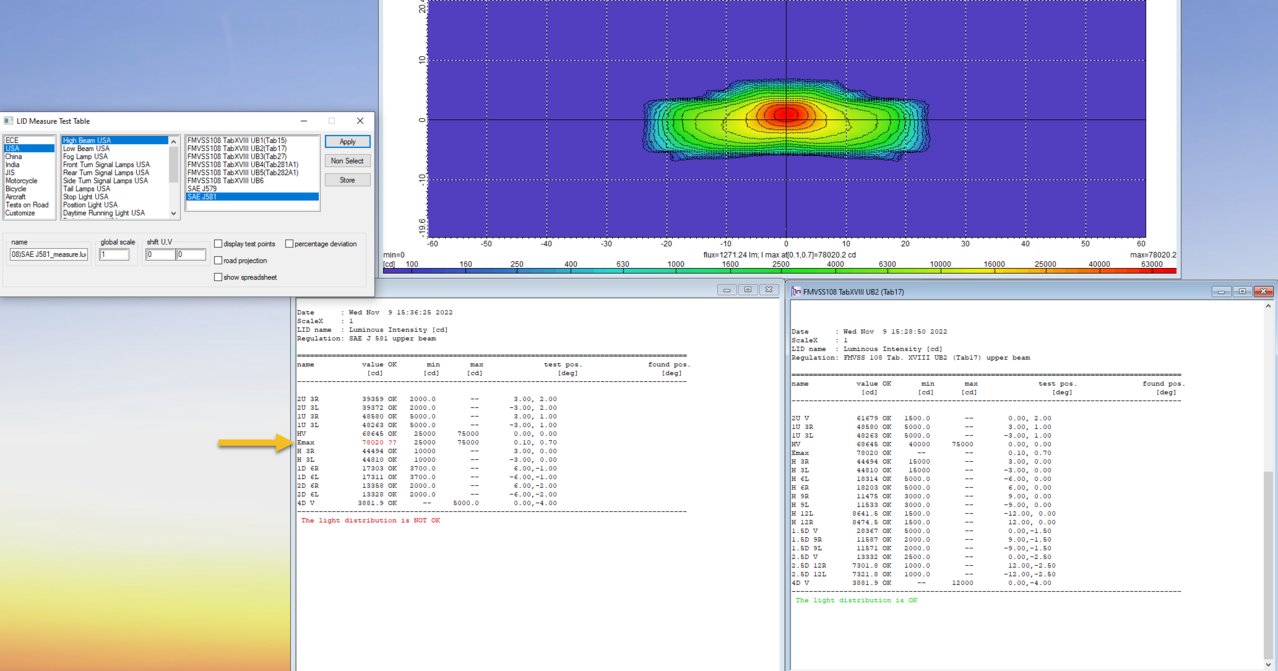Select JIS in the region list
The width and height of the screenshot is (1278, 671).
[x=28, y=172]
